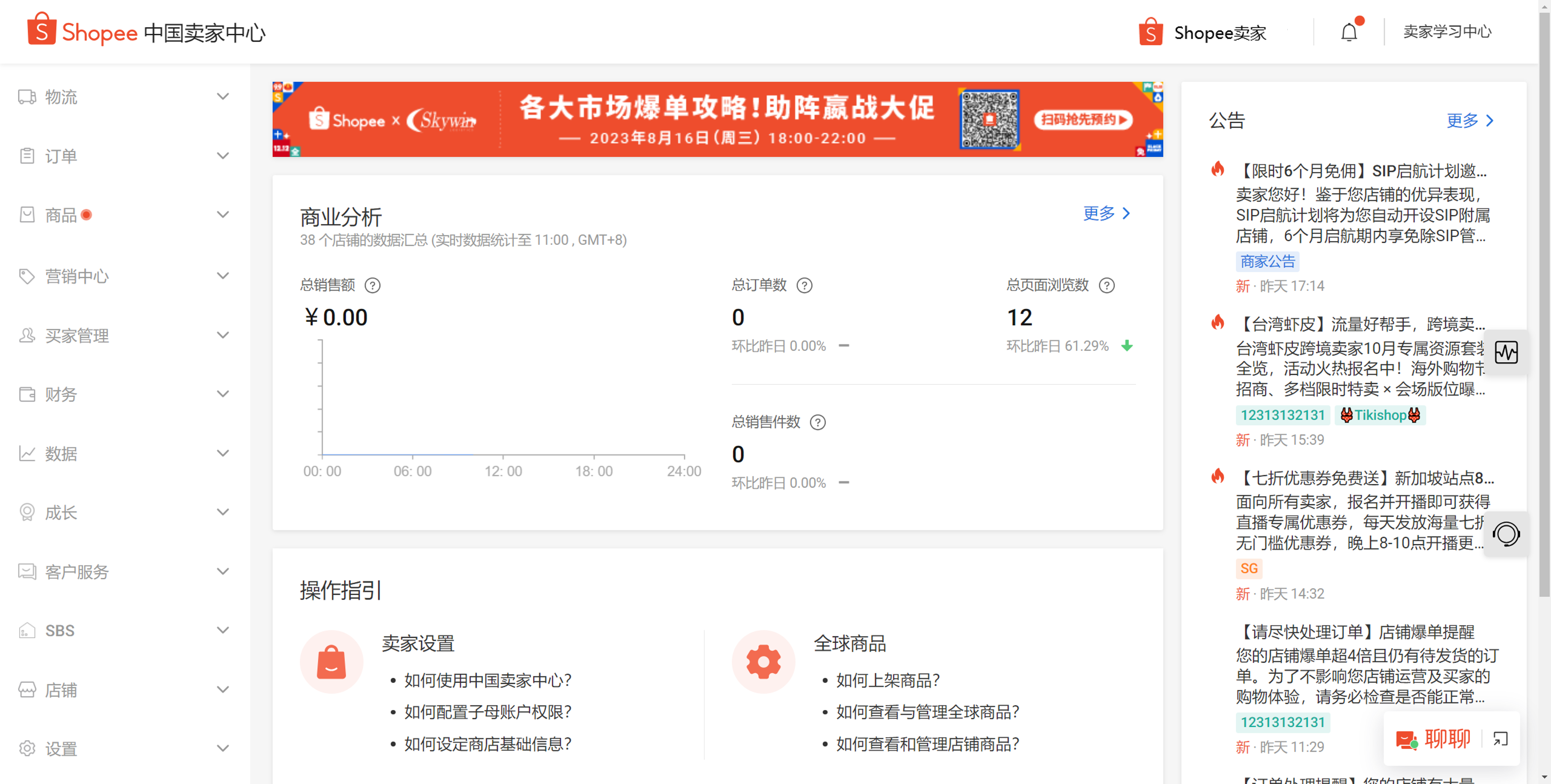Screen dimensions: 1551x784
Task: Click the 营销中心 tag icon
Action: 27,276
